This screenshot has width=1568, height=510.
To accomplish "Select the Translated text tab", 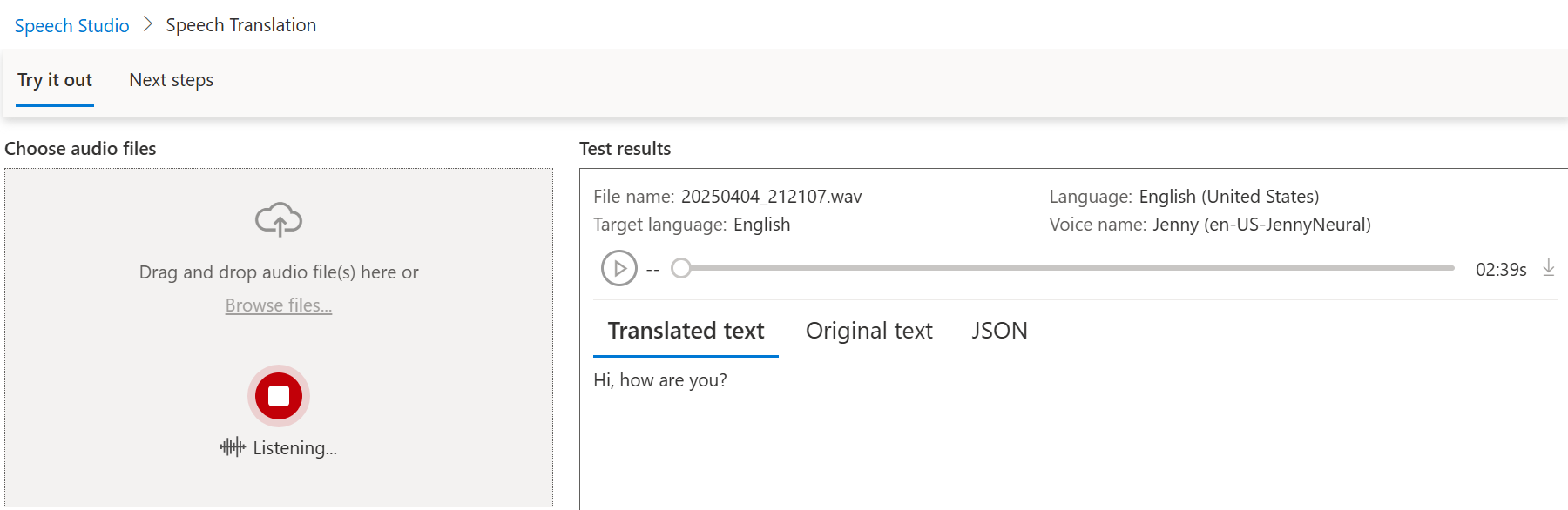I will point(686,331).
